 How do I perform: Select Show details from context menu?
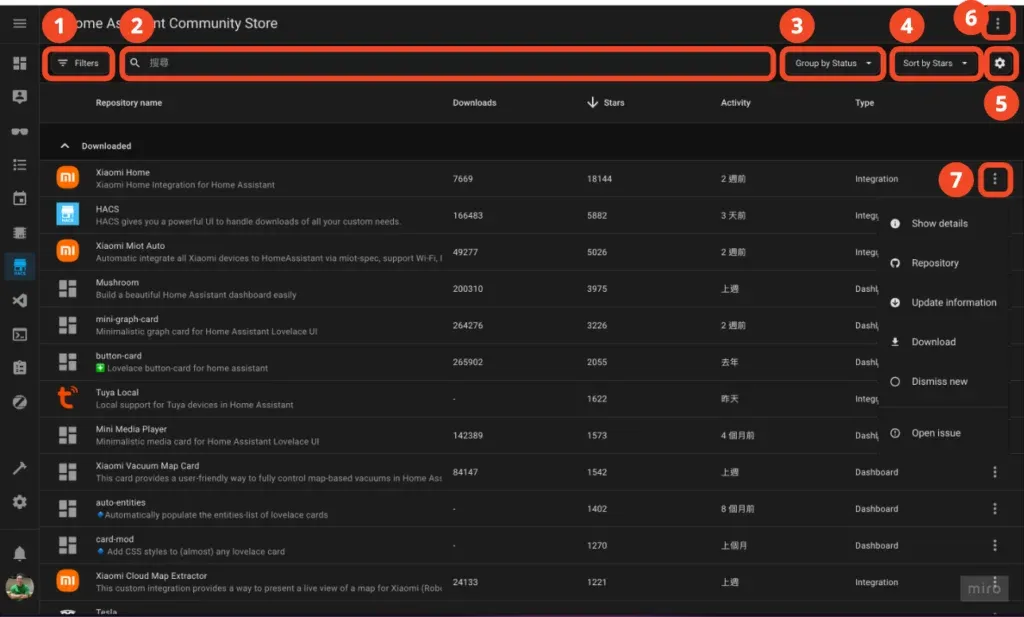939,224
